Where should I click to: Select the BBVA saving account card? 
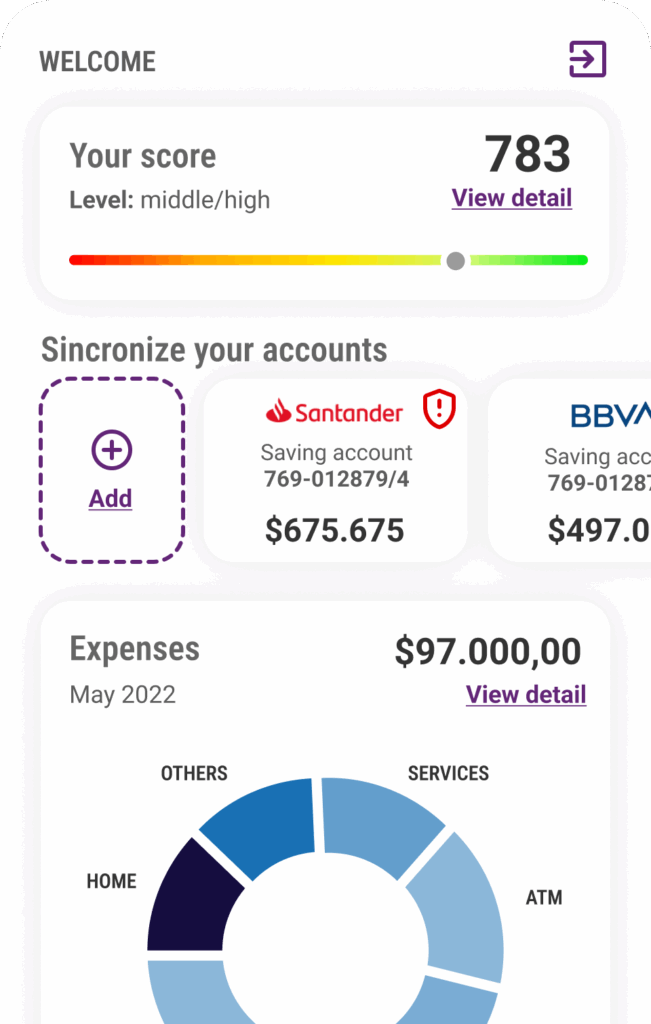[x=575, y=470]
